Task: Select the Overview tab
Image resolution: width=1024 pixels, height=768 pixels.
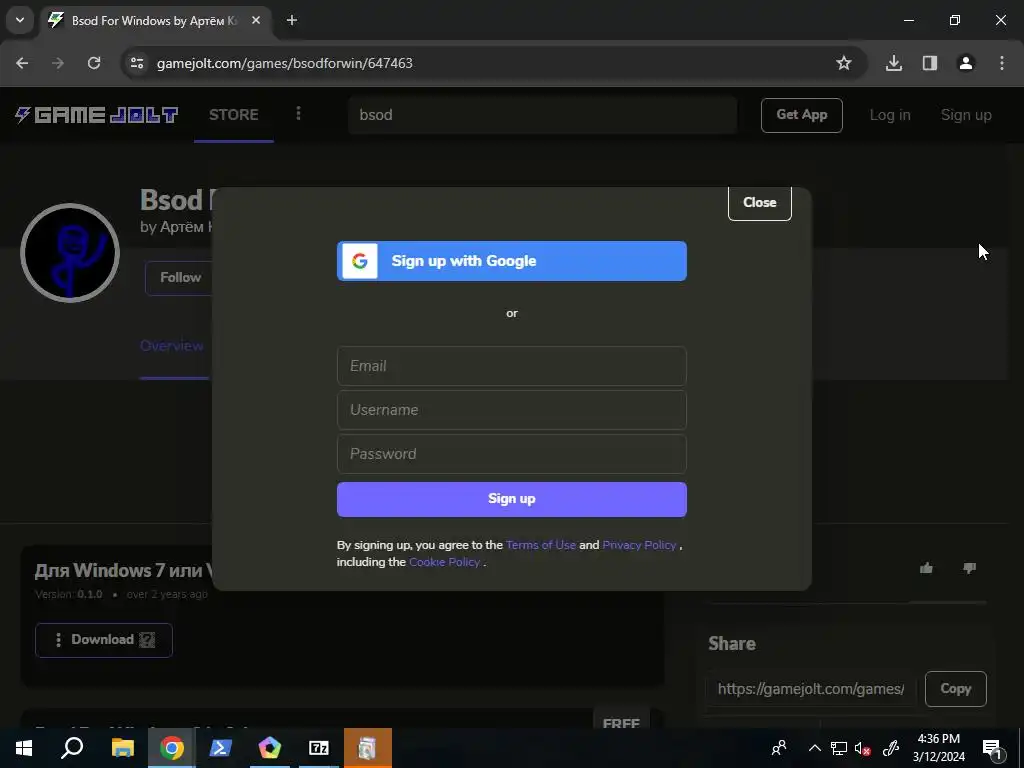Action: (x=172, y=345)
